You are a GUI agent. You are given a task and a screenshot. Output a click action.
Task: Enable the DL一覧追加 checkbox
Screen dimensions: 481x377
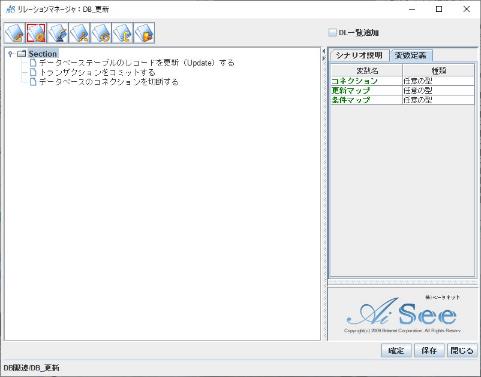[332, 33]
